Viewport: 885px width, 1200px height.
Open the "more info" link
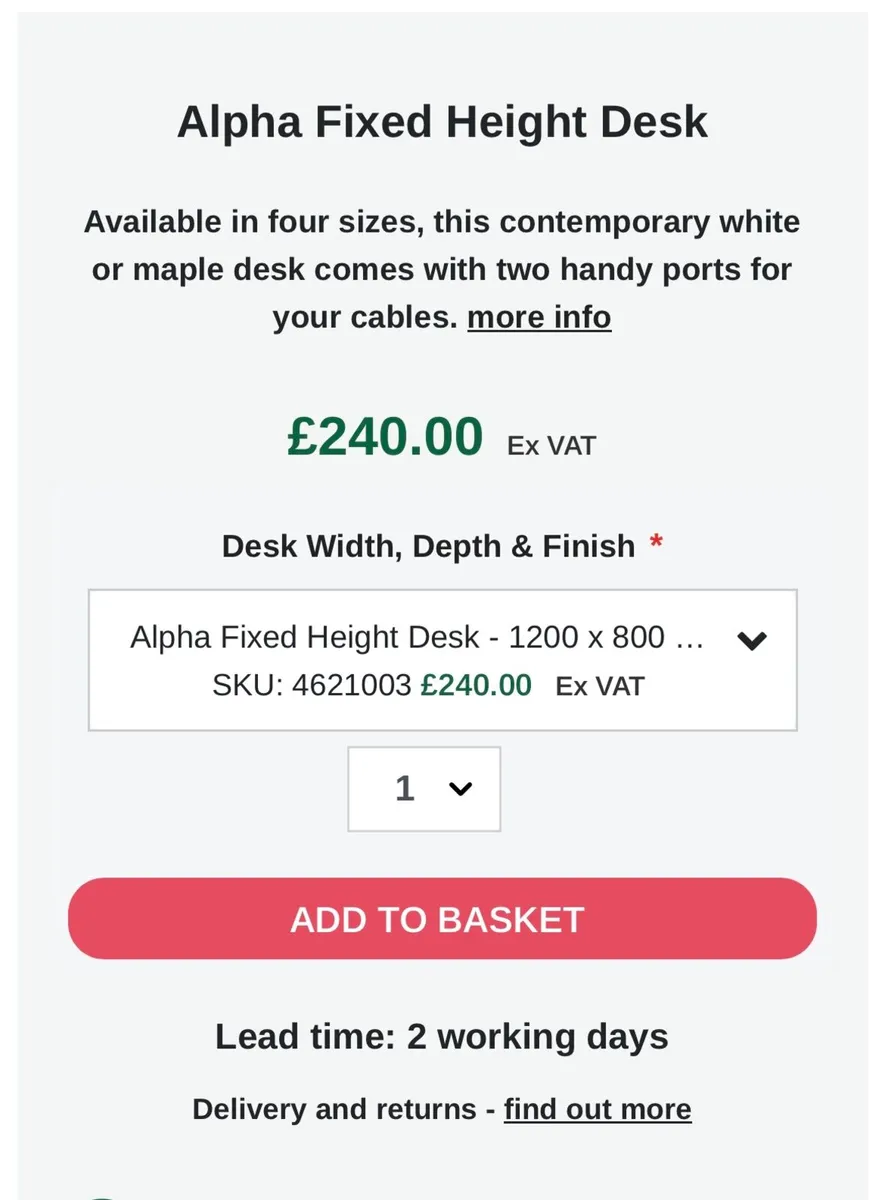click(x=539, y=317)
